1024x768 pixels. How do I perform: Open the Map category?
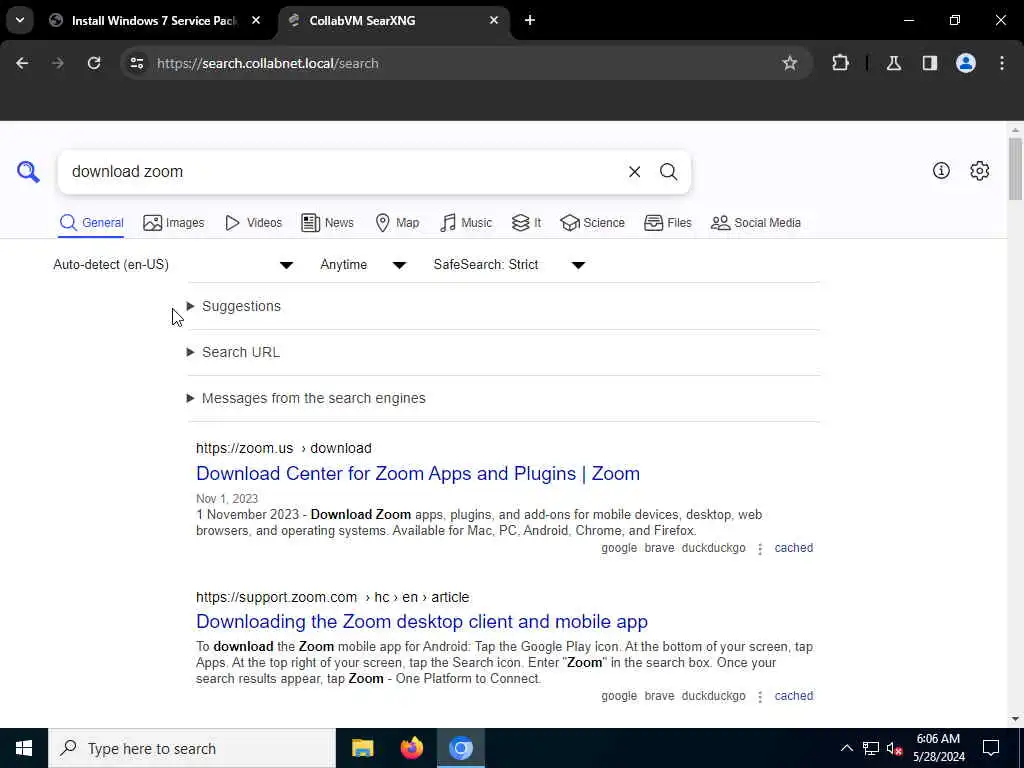(x=397, y=223)
